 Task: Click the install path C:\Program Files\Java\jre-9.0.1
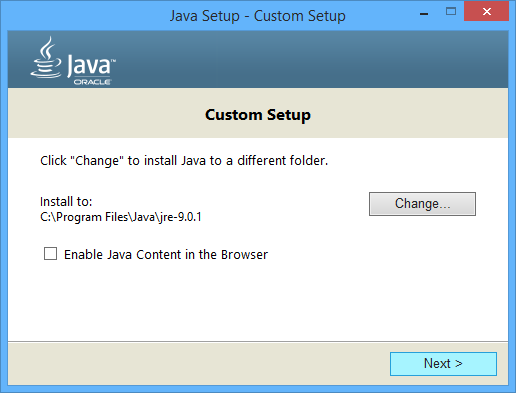tap(121, 217)
